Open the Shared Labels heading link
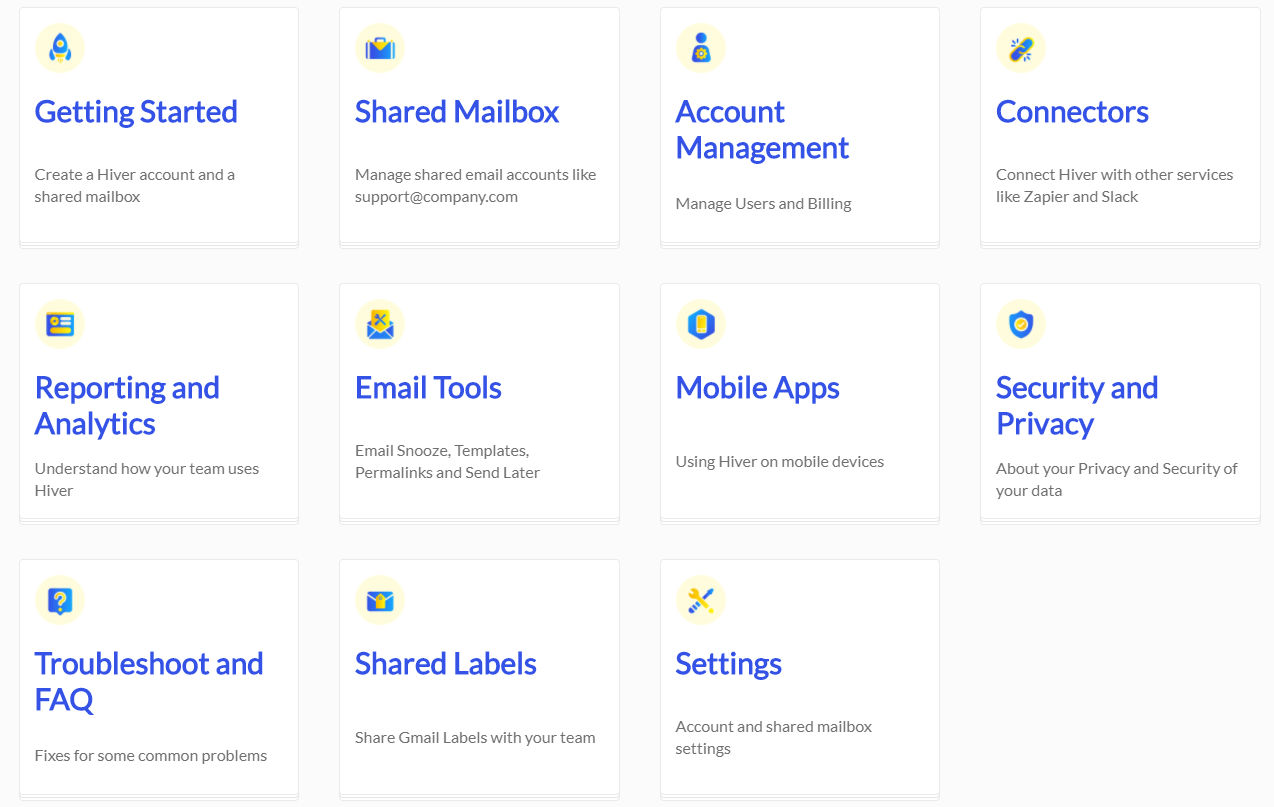 point(446,664)
